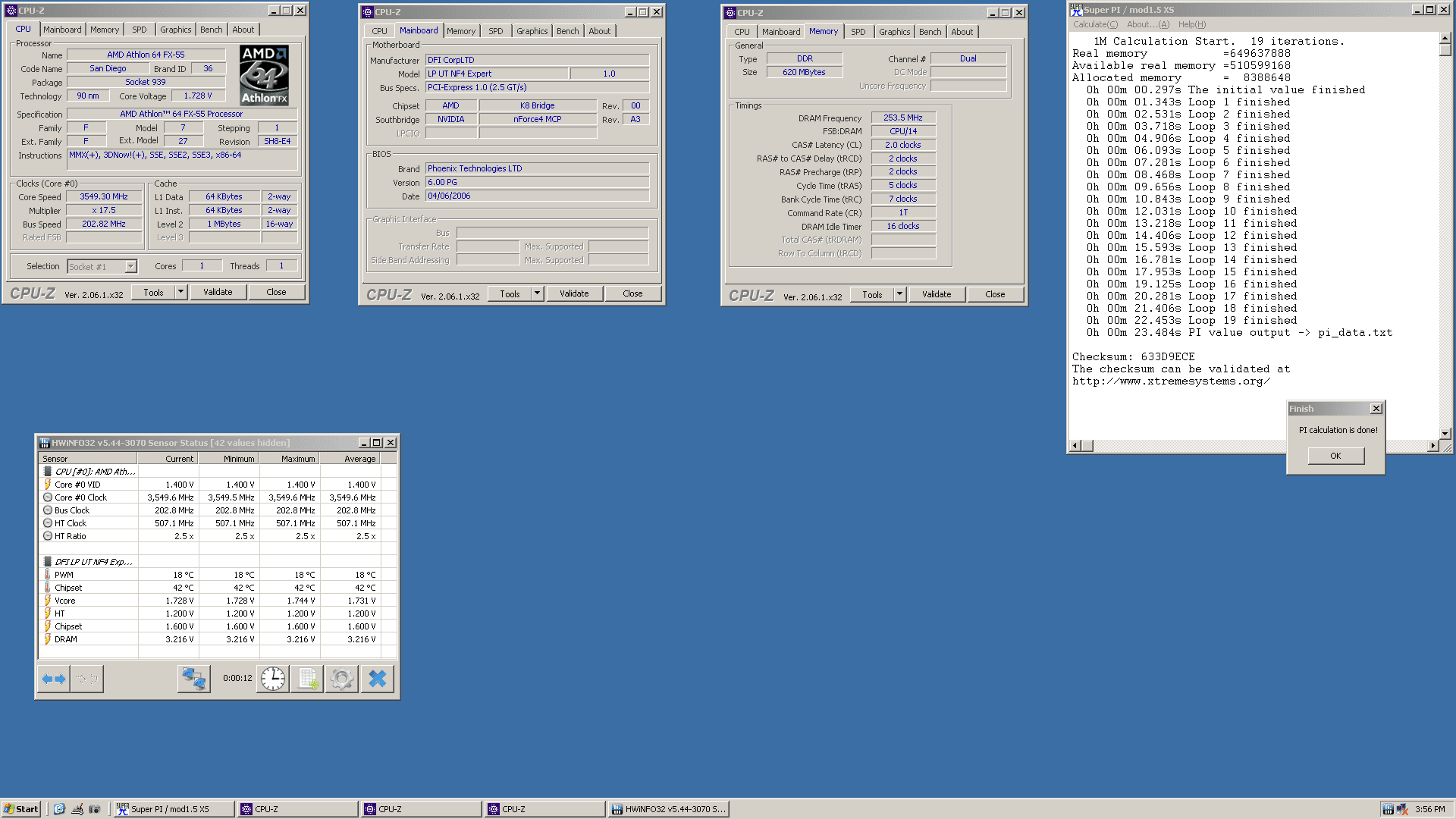1456x819 pixels.
Task: Click the Vcore voltage bolt icon
Action: coord(48,601)
